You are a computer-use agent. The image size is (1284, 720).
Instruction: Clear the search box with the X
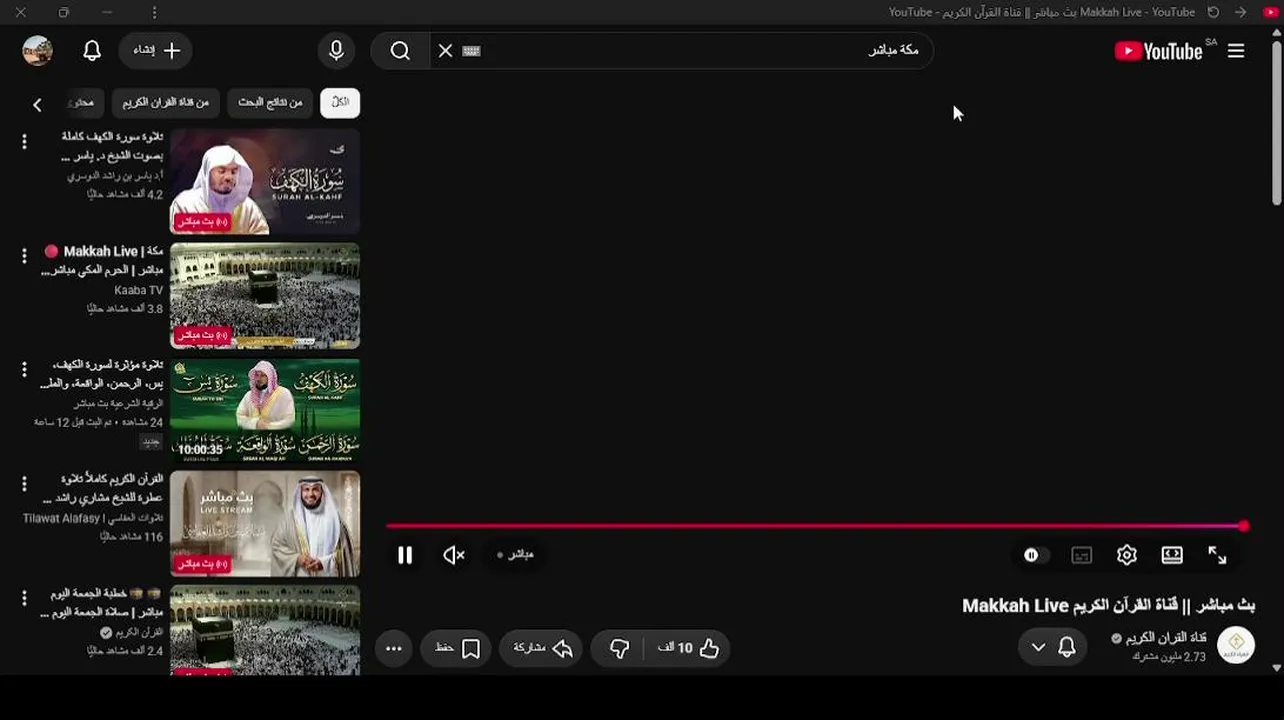[445, 51]
